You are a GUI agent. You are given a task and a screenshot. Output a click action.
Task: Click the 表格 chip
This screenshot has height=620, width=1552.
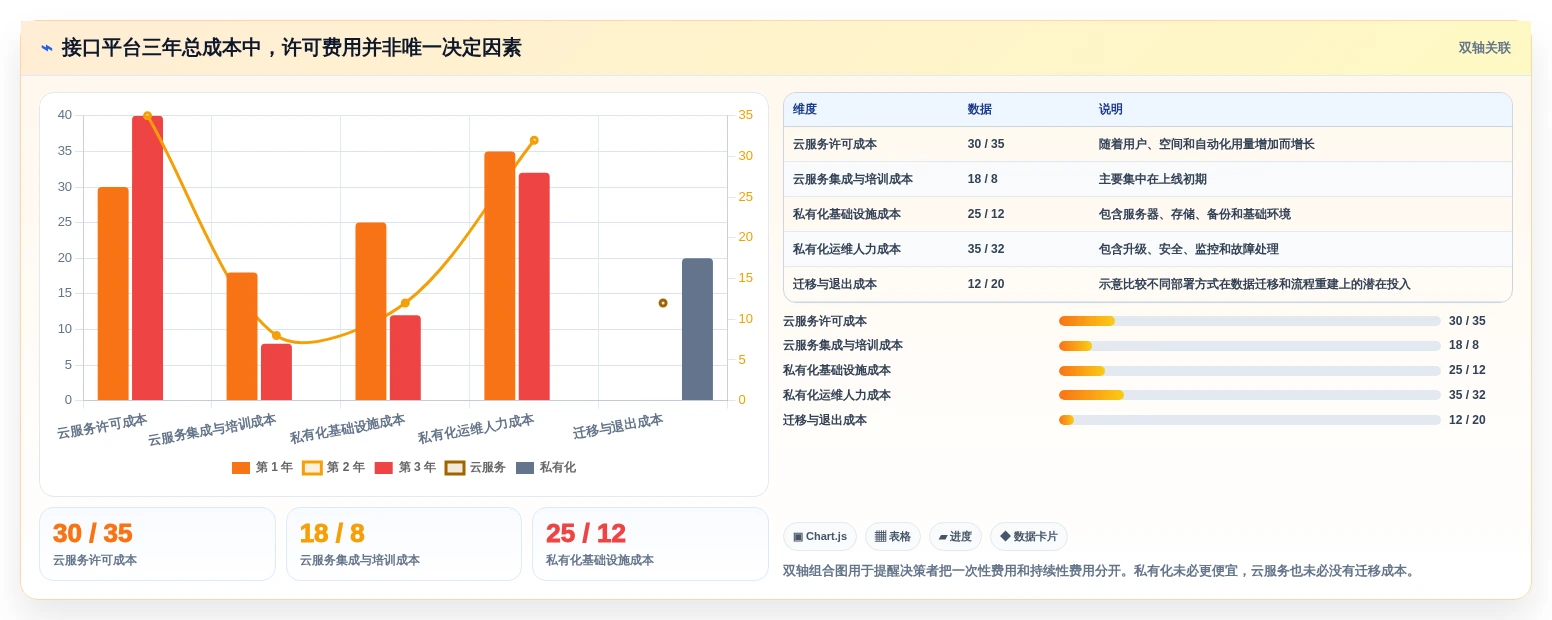click(893, 536)
